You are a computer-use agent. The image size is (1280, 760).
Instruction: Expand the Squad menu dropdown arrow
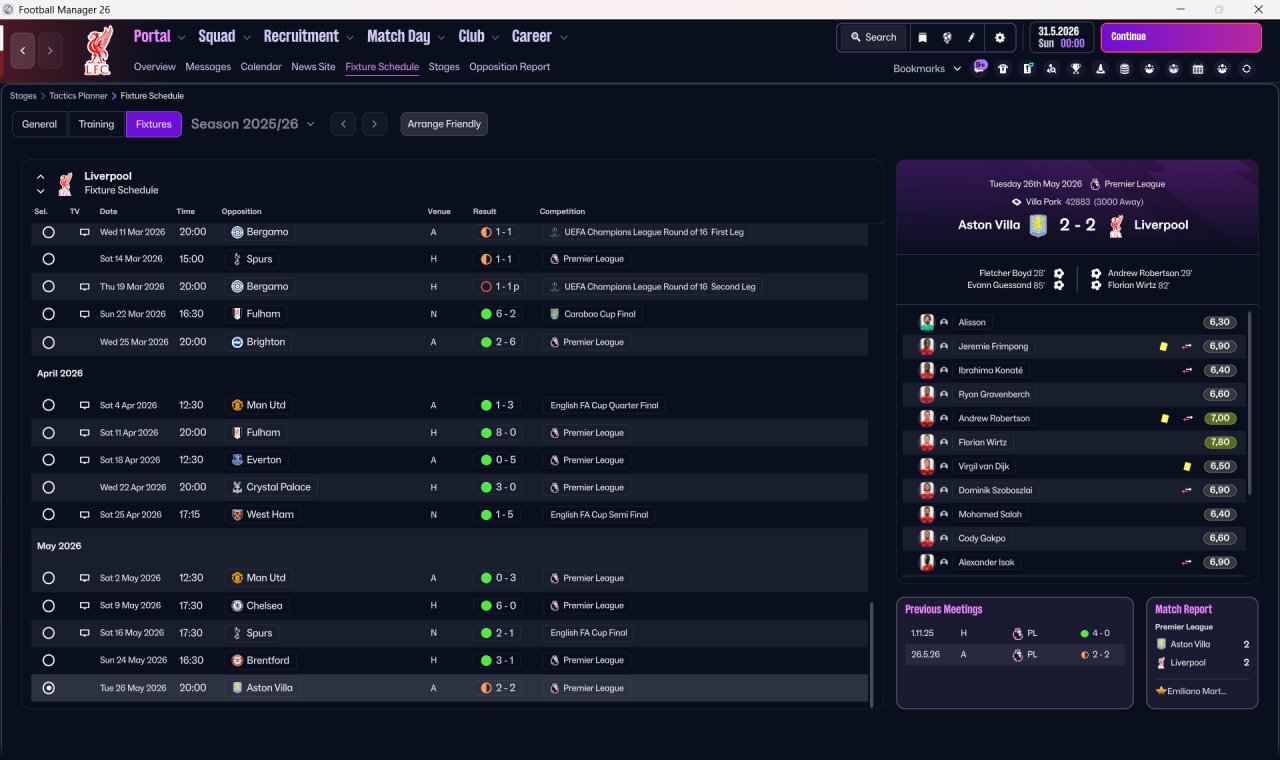[x=247, y=38]
